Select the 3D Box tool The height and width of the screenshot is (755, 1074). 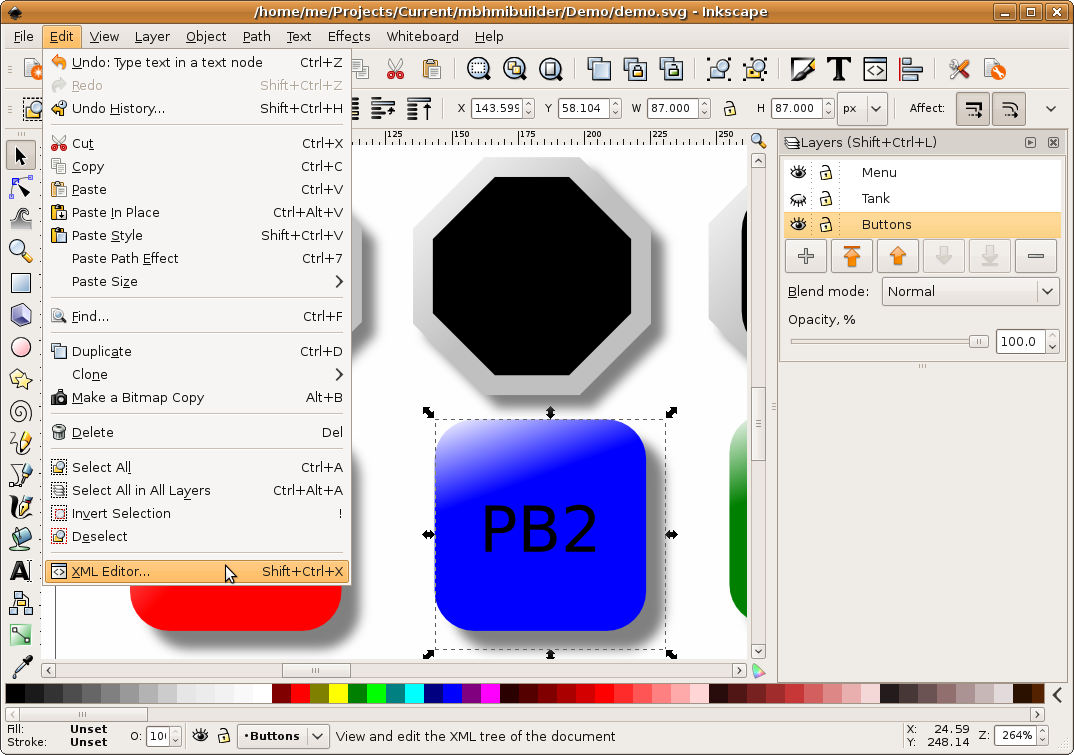point(21,315)
